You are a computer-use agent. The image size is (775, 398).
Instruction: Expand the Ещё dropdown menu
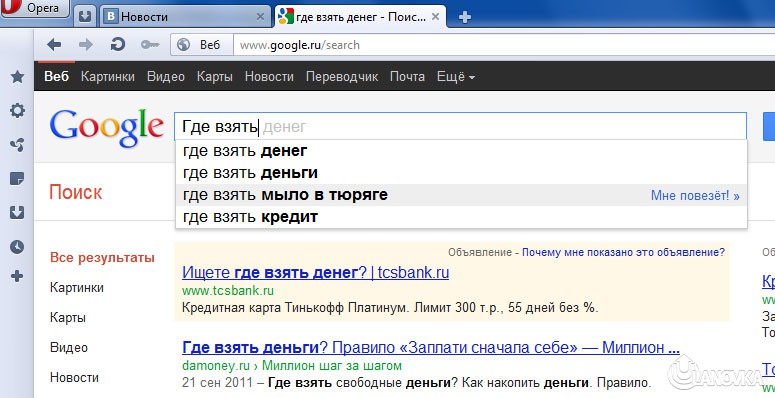[456, 77]
